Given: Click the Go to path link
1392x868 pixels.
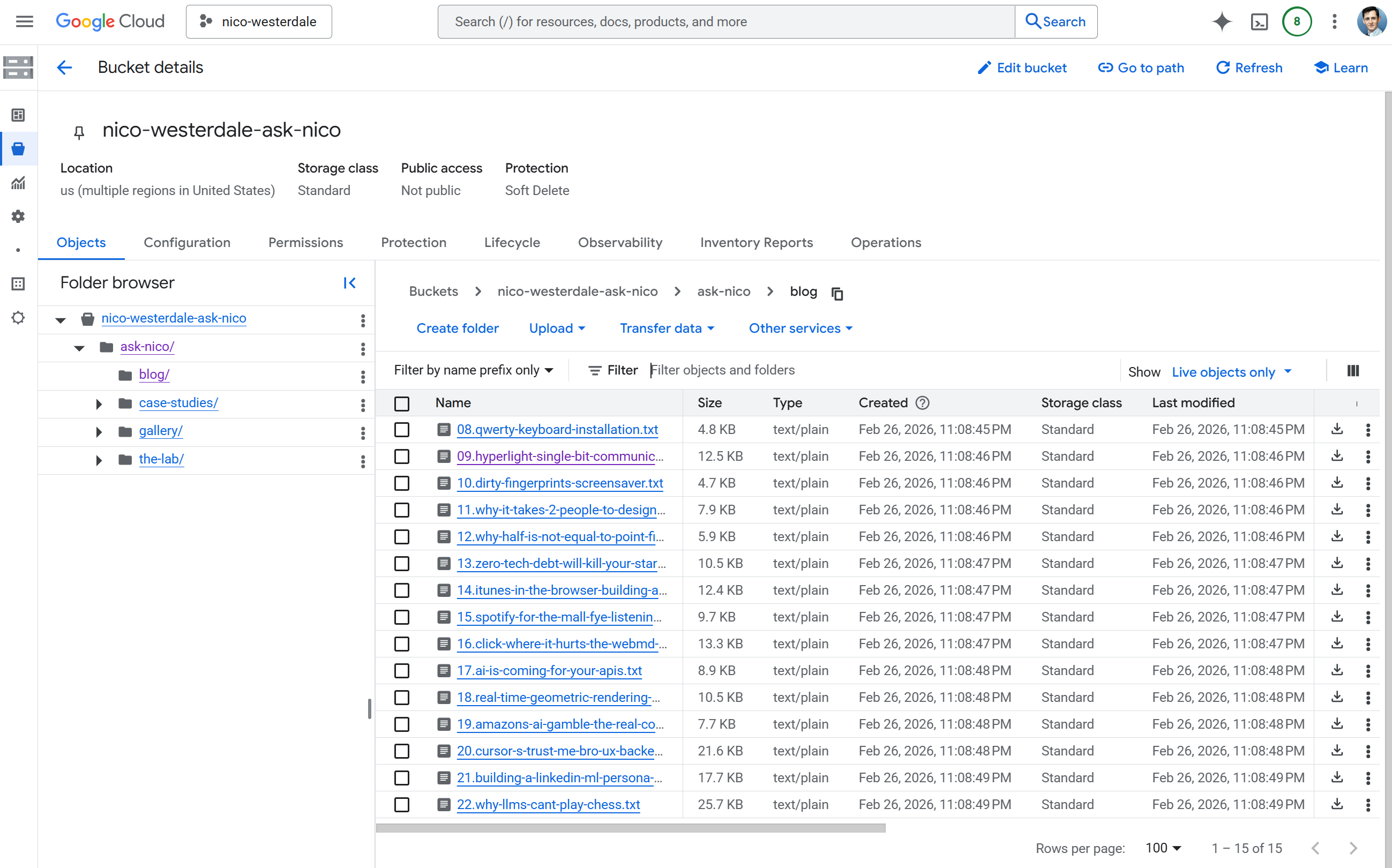Looking at the screenshot, I should 1141,67.
